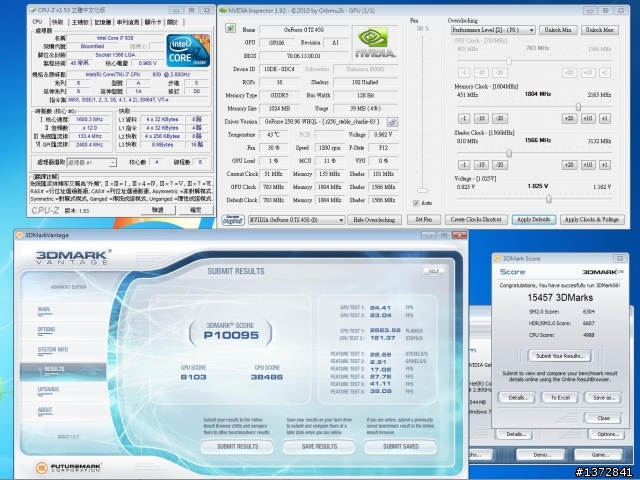The height and width of the screenshot is (480, 640).
Task: Open the second CPU-Z tab (Caches)
Action: coord(58,22)
